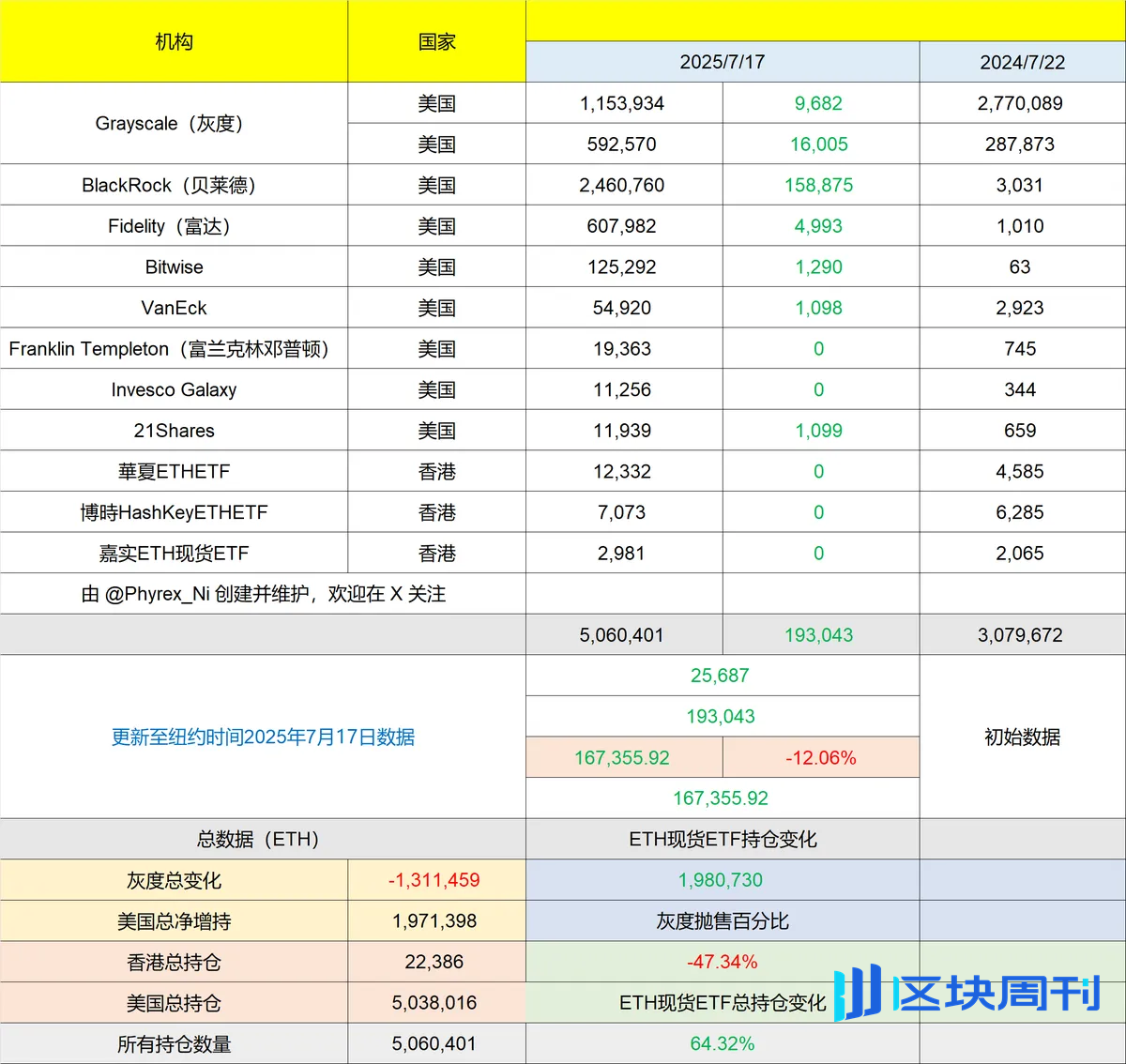Select the green value 1,099
This screenshot has width=1126, height=1064.
pyautogui.click(x=819, y=431)
